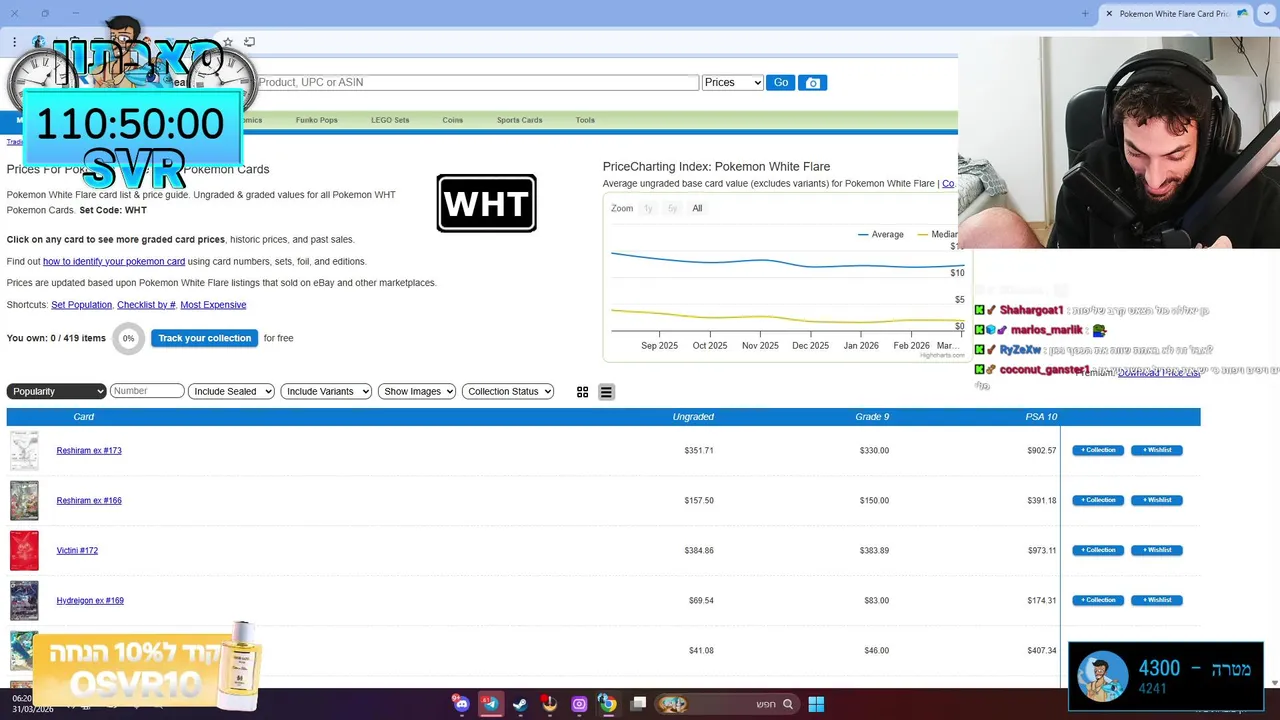
Task: Open the Reshiram ex #173 link
Action: pos(89,451)
